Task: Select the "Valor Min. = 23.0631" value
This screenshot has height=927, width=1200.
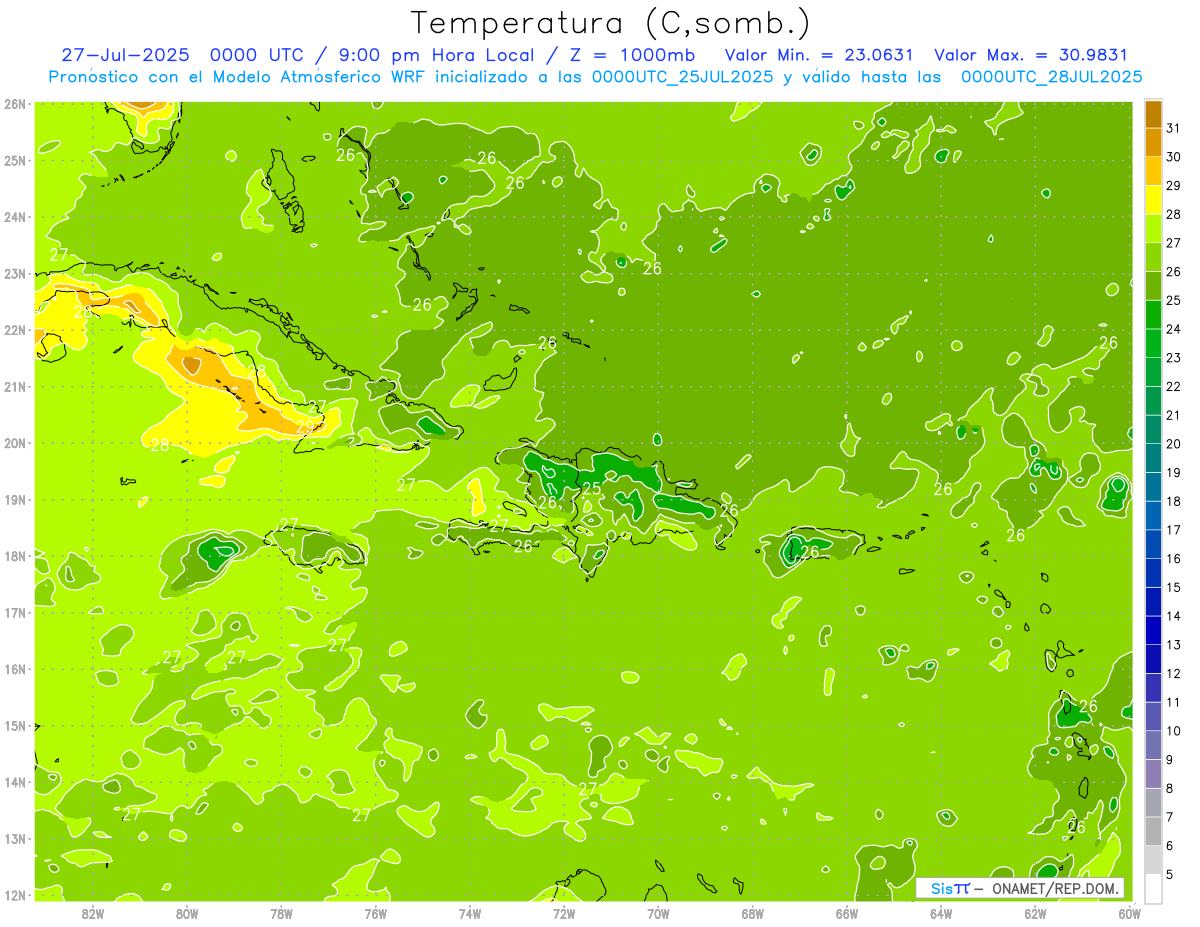Action: coord(818,55)
